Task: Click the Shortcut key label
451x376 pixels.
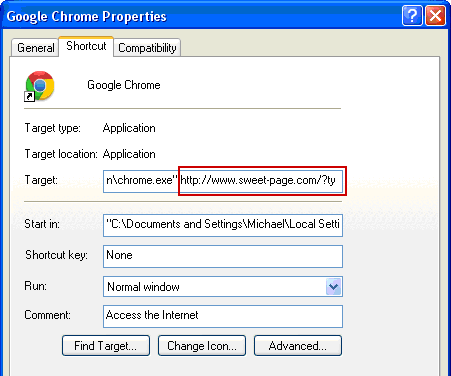Action: pyautogui.click(x=56, y=255)
